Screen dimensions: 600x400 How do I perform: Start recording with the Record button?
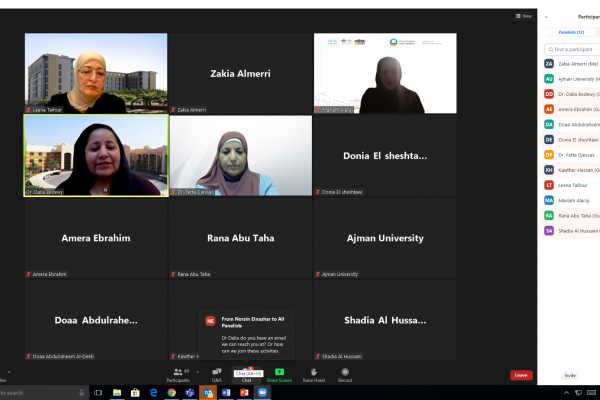click(x=345, y=374)
